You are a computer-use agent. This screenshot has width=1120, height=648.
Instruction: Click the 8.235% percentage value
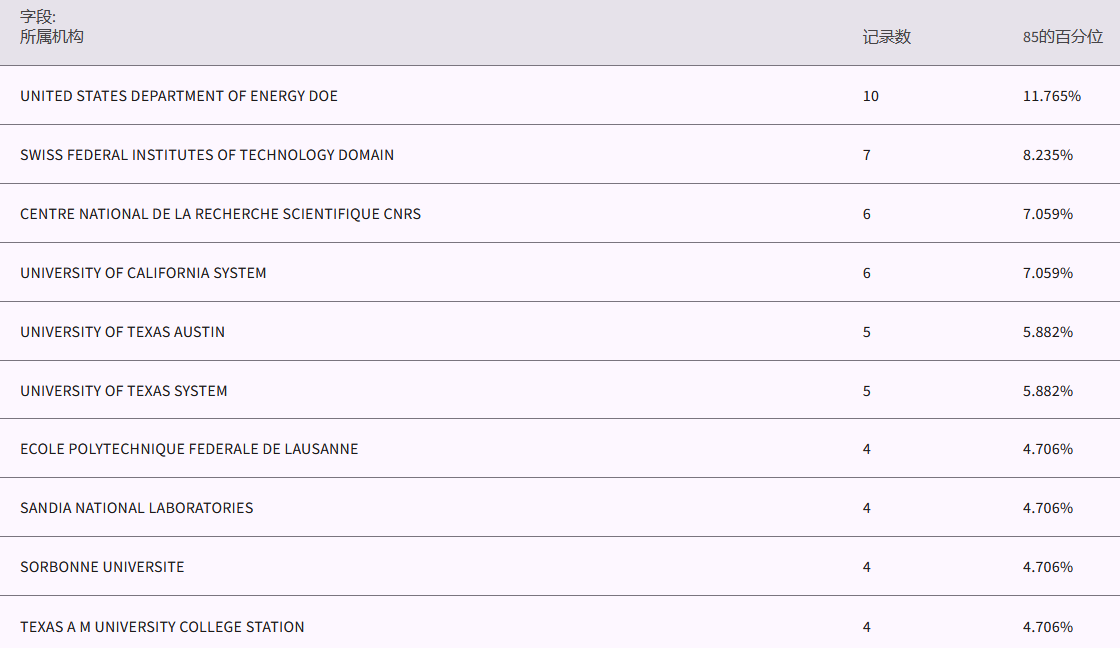(1048, 155)
